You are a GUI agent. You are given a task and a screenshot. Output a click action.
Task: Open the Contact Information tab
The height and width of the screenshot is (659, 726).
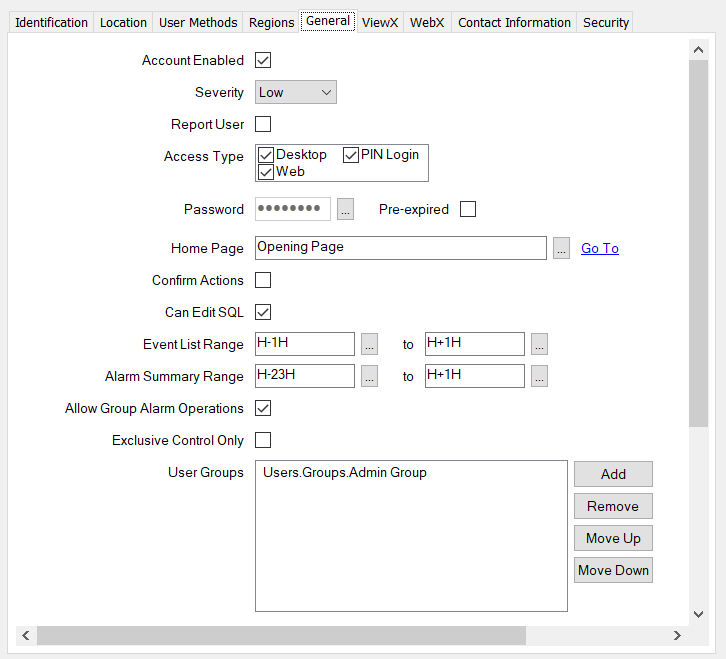514,22
